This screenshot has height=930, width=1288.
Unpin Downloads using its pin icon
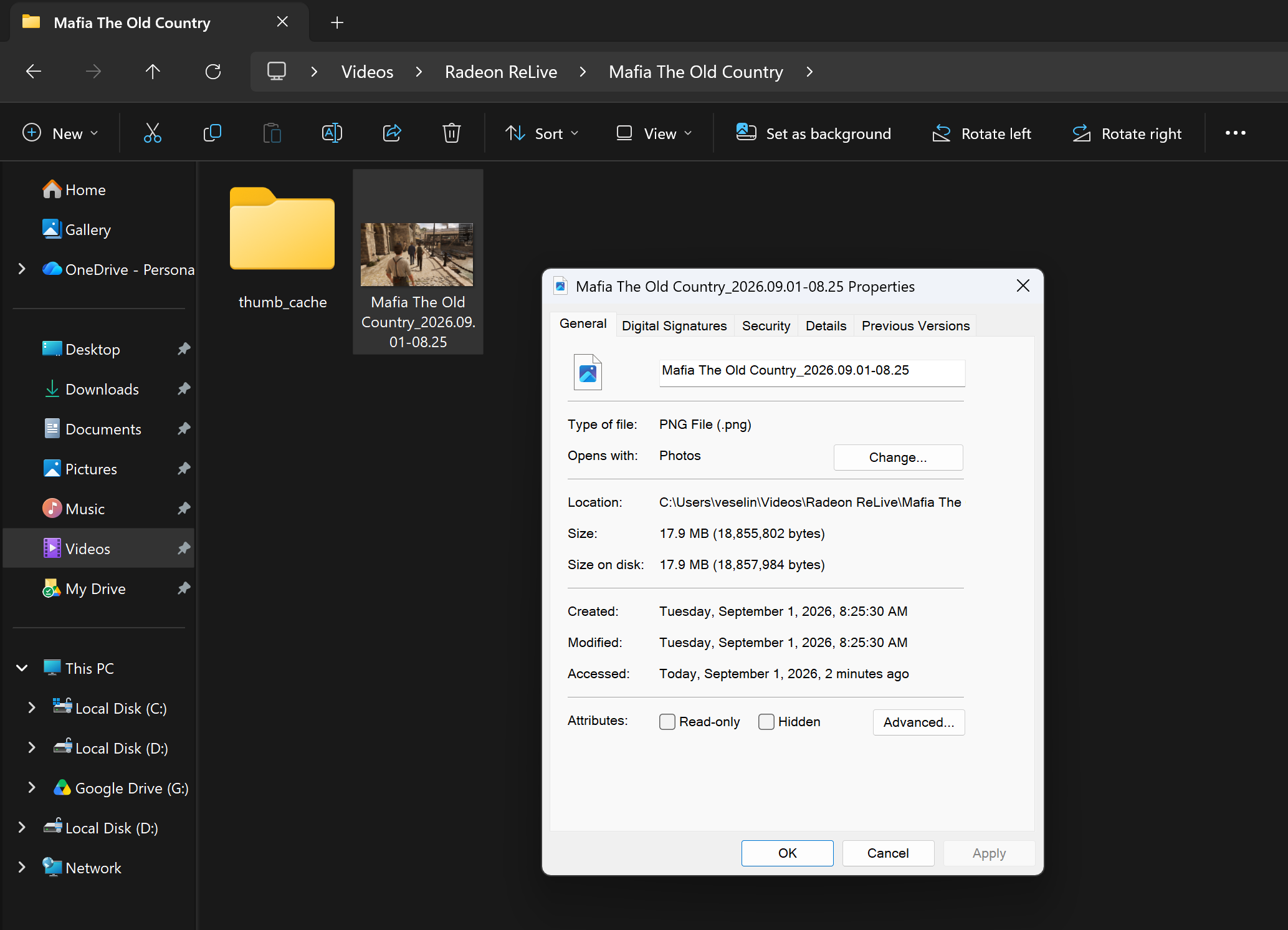(x=184, y=389)
